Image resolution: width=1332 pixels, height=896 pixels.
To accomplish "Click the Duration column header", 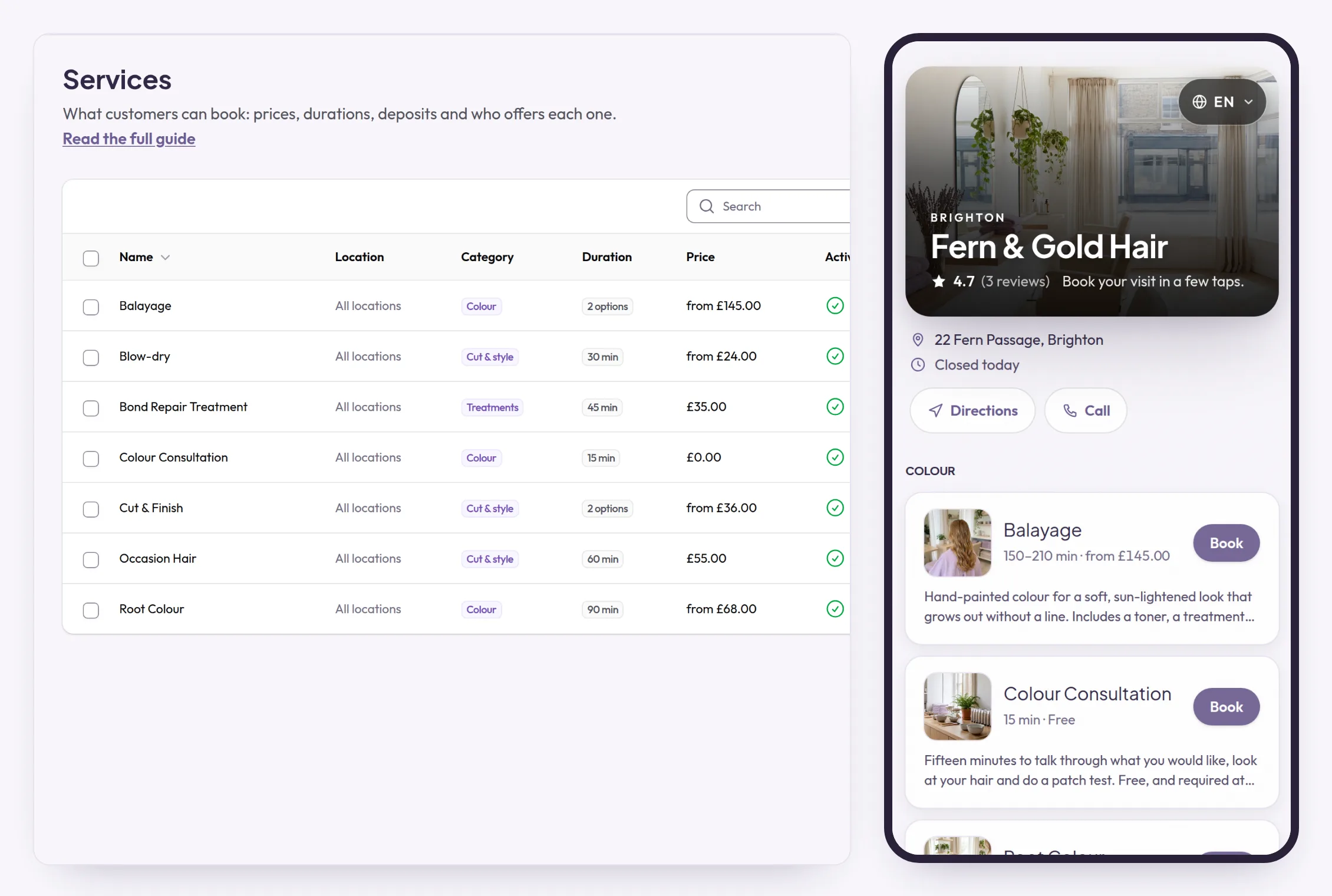I will coord(606,257).
